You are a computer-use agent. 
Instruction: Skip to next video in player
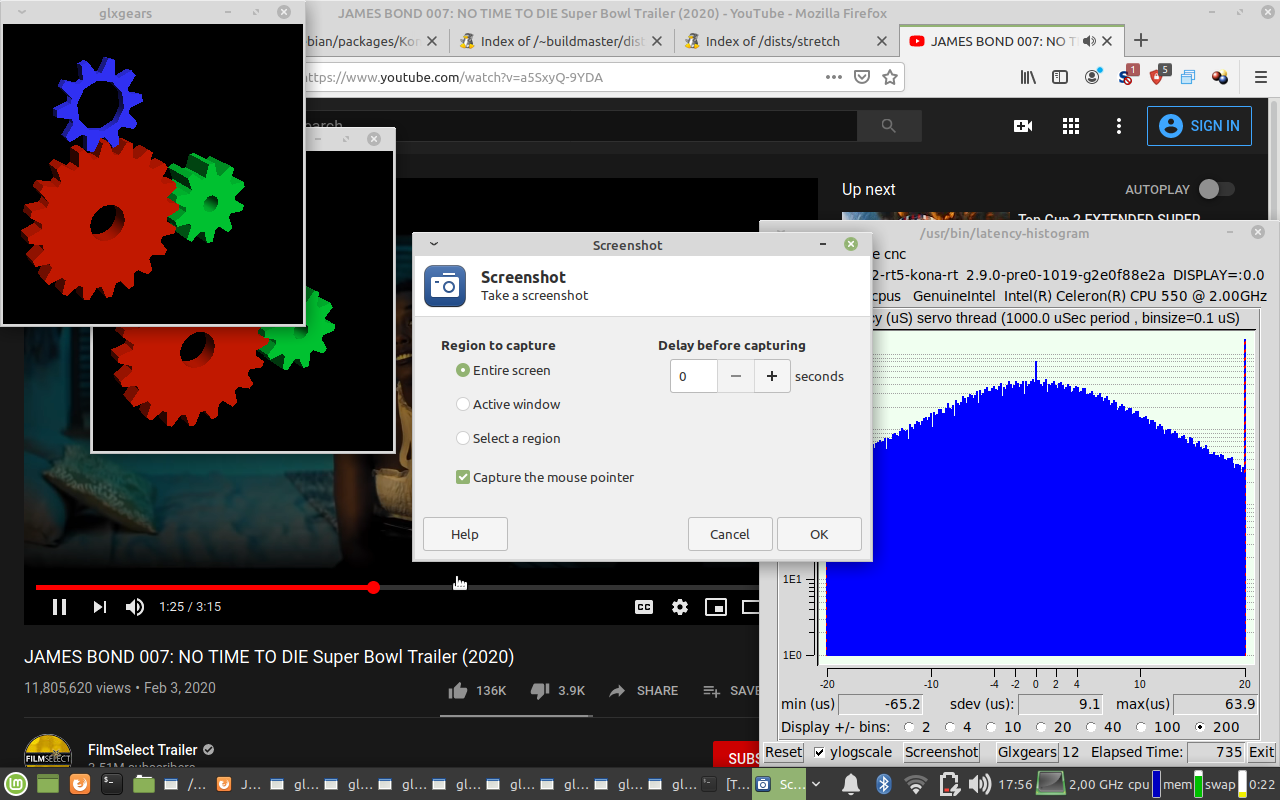coord(99,607)
